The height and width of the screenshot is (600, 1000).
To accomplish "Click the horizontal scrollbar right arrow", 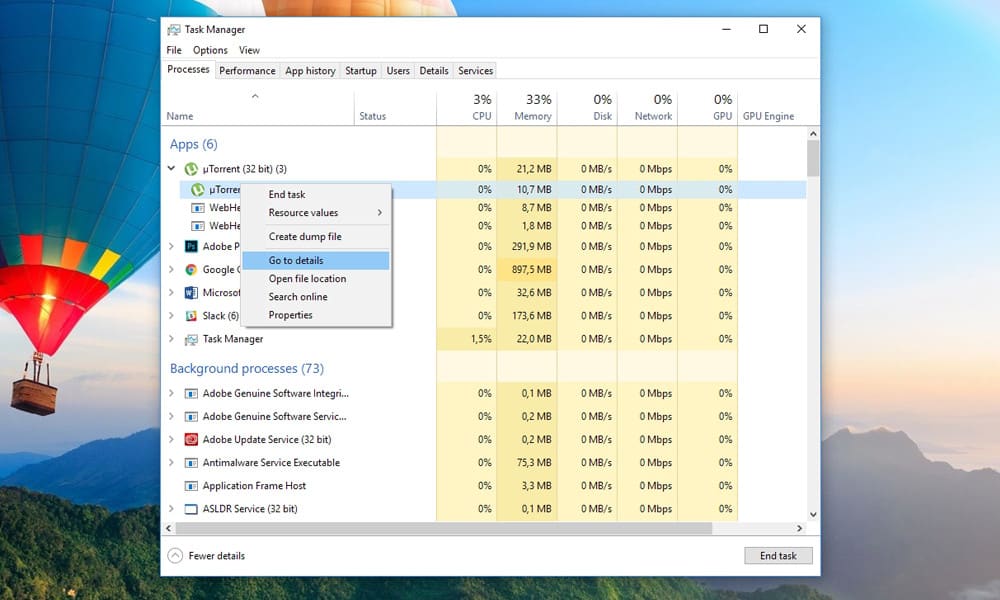I will tap(800, 528).
